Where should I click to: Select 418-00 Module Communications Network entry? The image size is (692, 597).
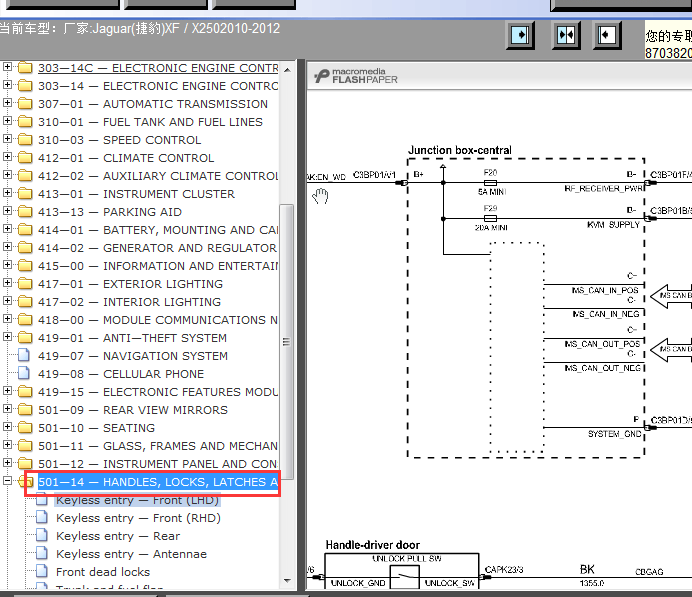pyautogui.click(x=158, y=320)
